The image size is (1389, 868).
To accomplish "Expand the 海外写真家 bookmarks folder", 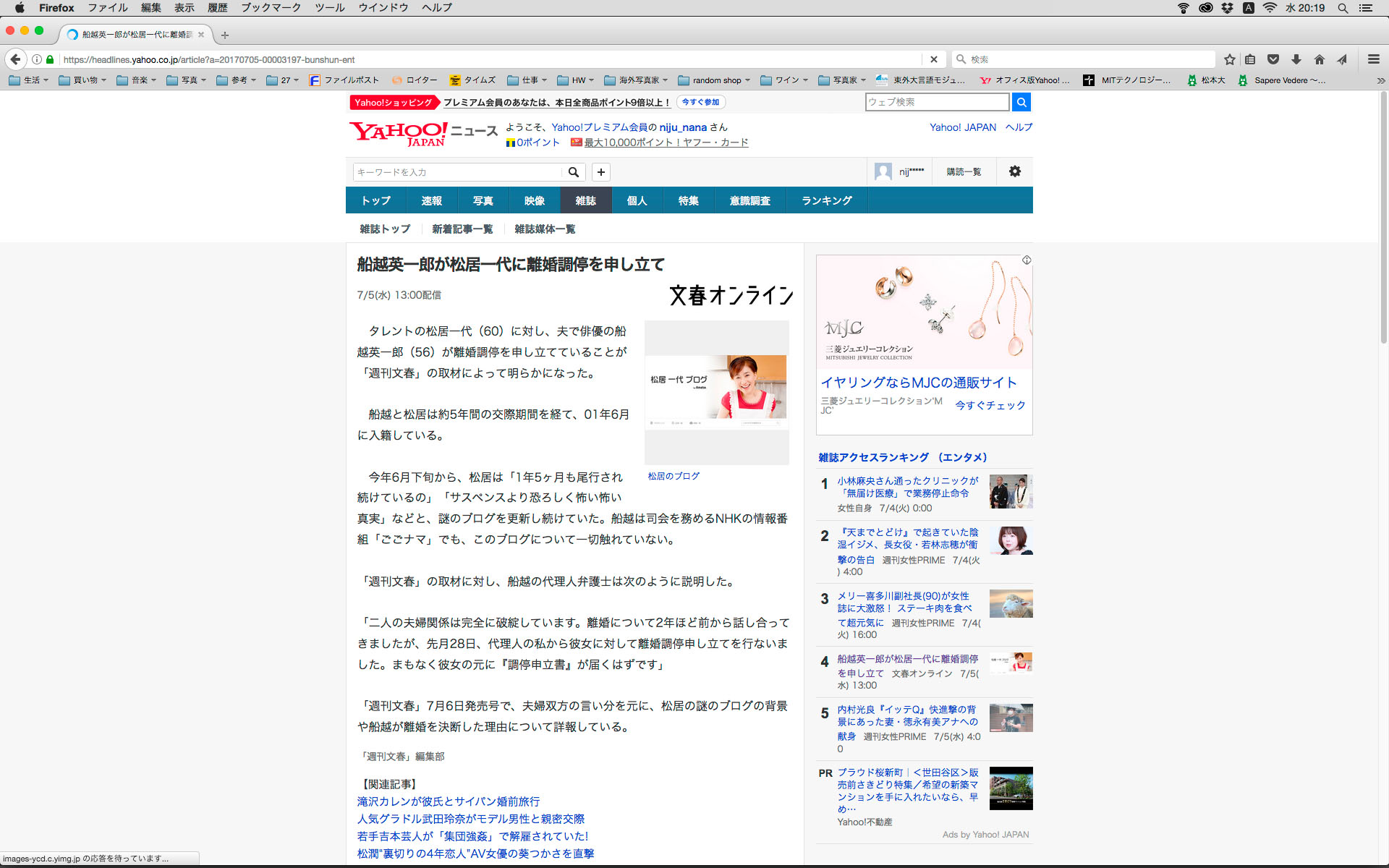I will (x=635, y=80).
